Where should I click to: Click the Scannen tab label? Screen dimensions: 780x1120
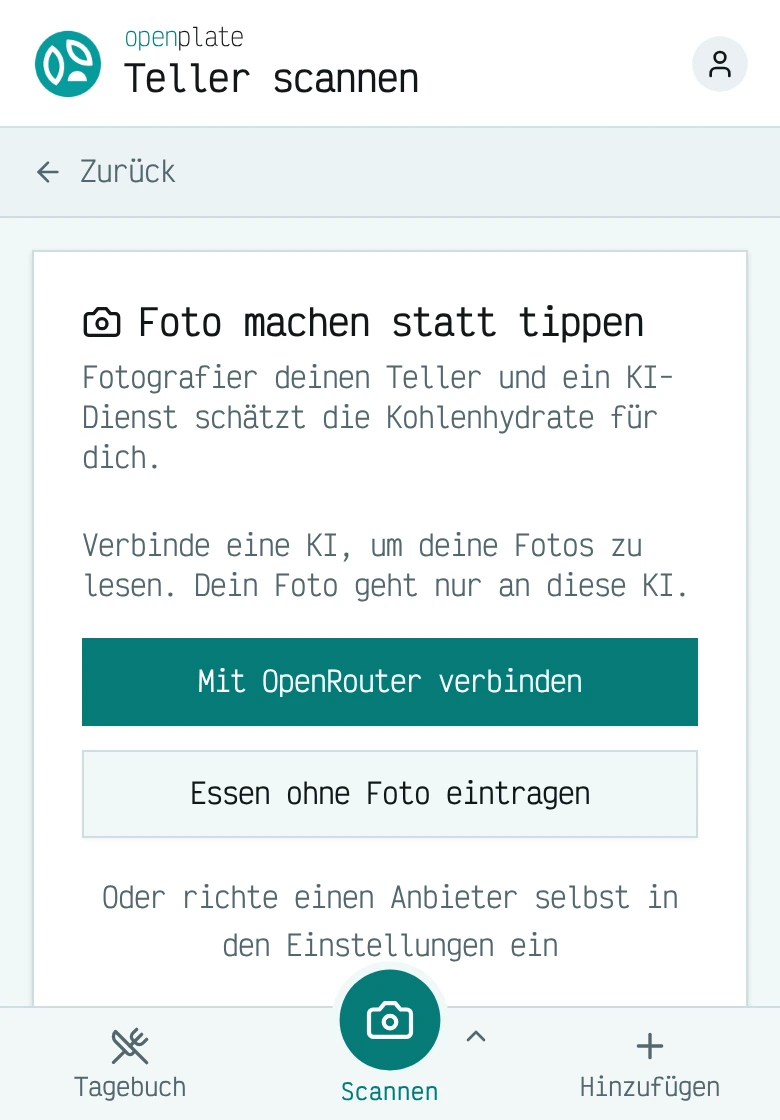[389, 1091]
